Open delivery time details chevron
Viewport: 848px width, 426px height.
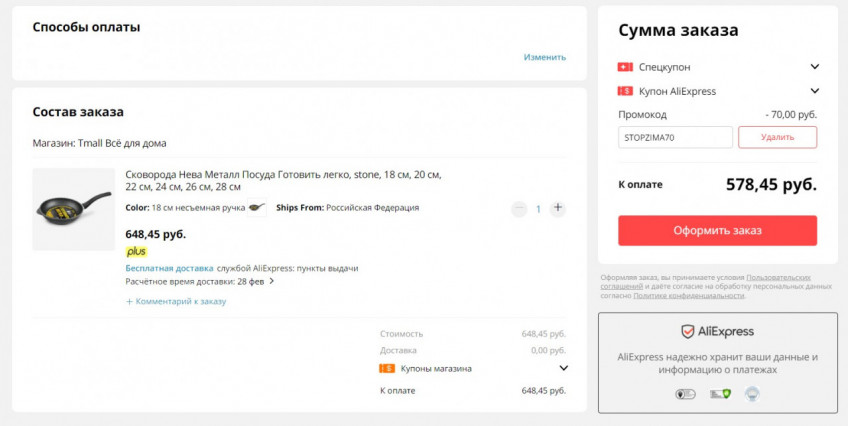pyautogui.click(x=271, y=281)
